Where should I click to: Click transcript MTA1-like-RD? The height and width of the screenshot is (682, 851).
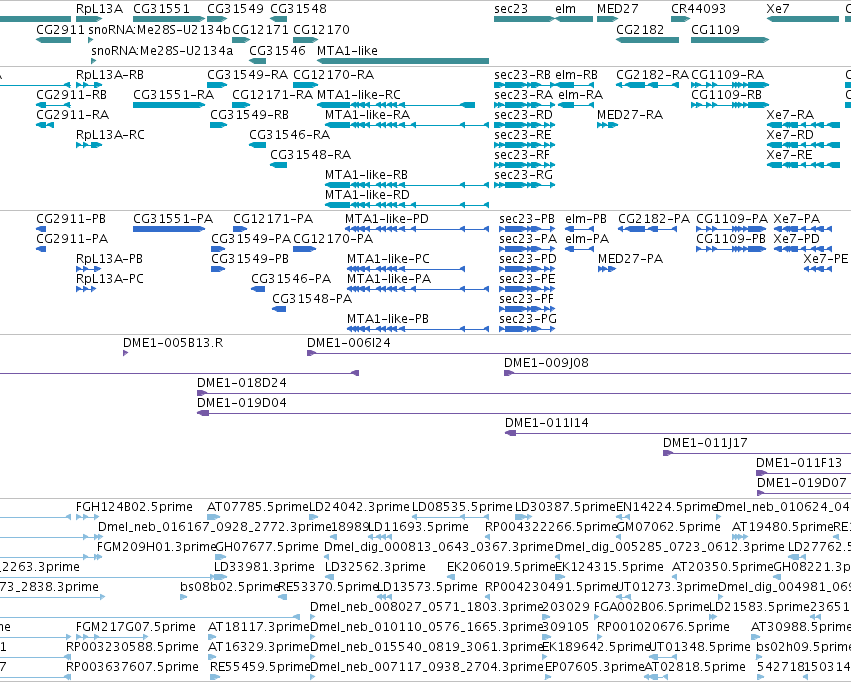coord(367,195)
